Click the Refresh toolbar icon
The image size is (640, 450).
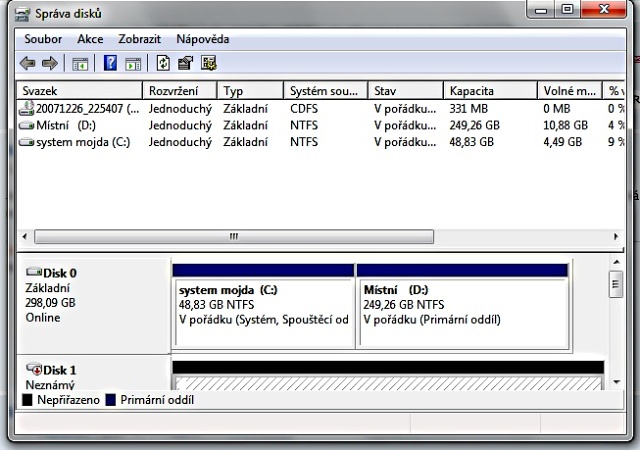pos(163,63)
